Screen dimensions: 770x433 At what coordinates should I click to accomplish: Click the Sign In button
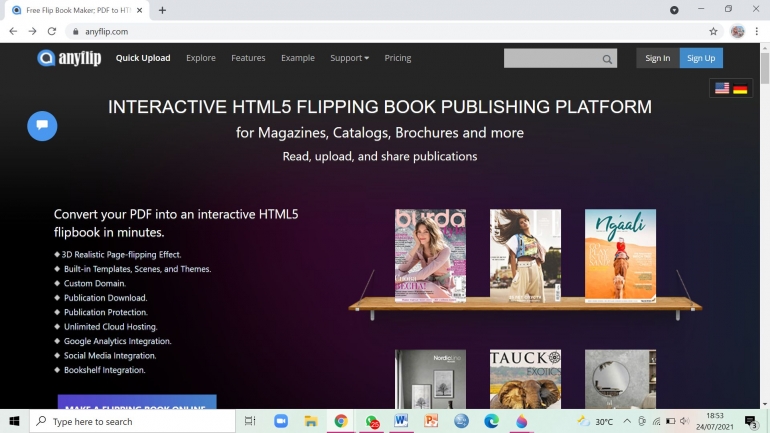pyautogui.click(x=658, y=58)
